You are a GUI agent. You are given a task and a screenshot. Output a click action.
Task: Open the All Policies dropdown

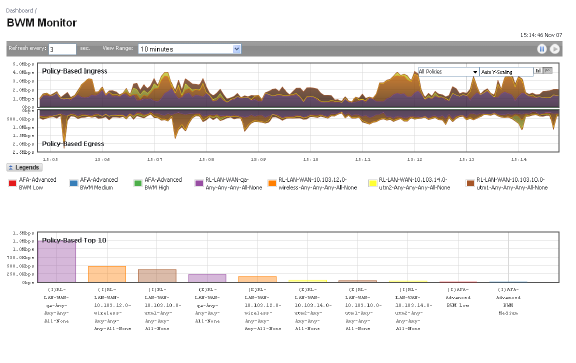(448, 72)
